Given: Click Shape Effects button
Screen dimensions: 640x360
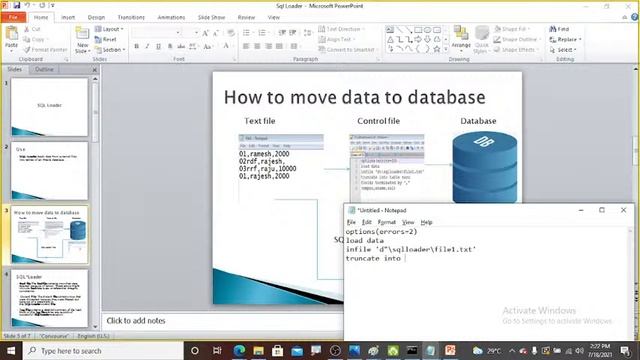Looking at the screenshot, I should (x=516, y=49).
